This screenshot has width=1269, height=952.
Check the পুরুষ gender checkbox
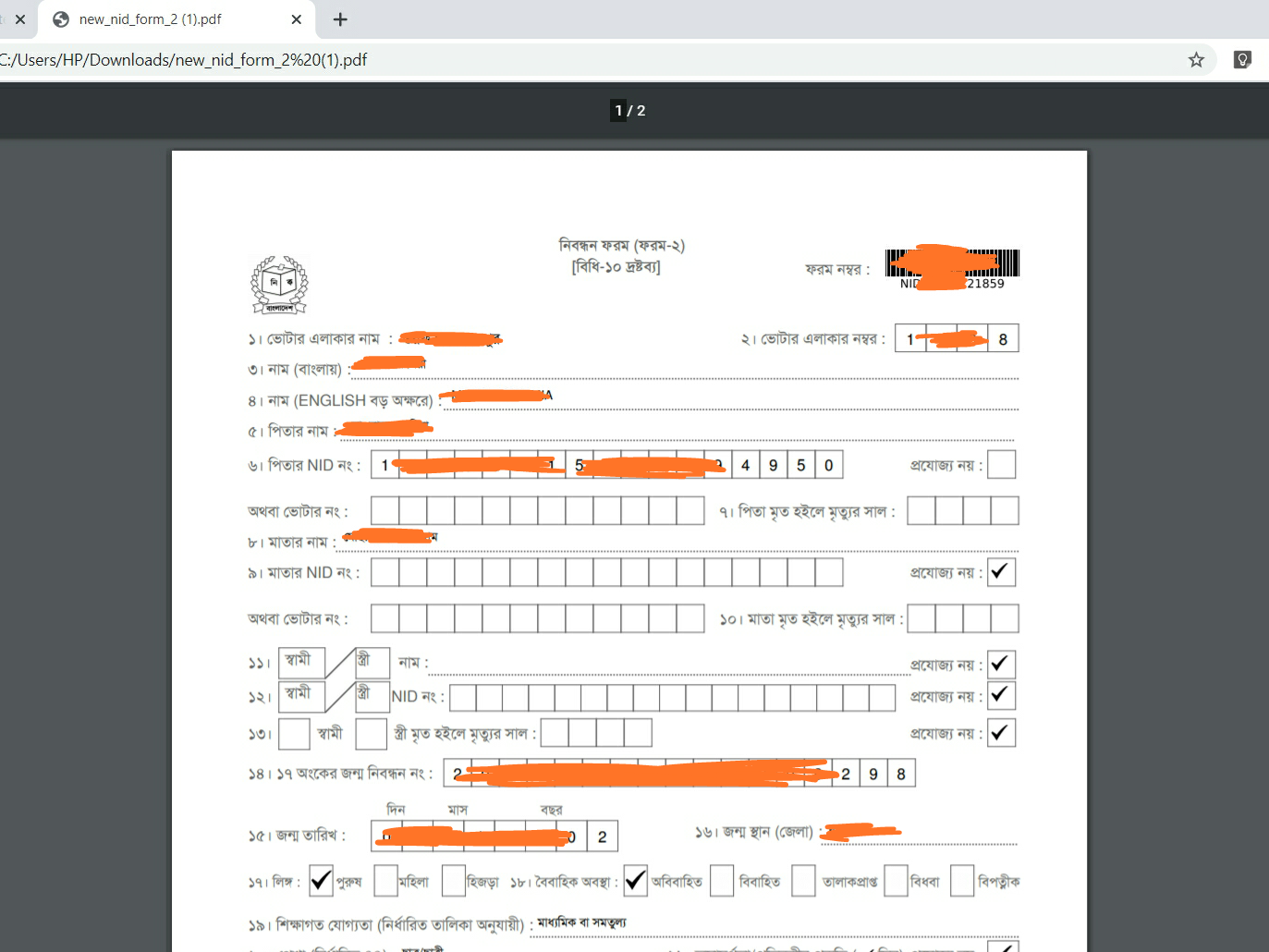[x=321, y=880]
